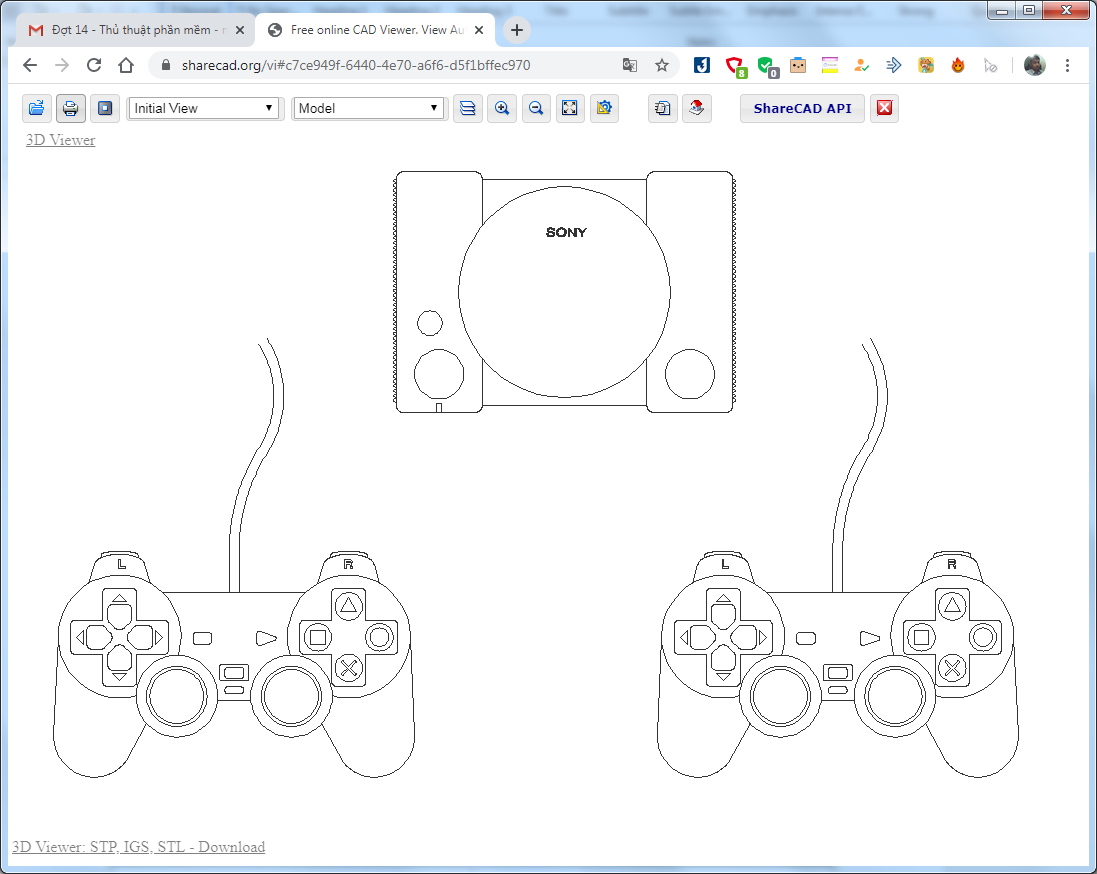Toggle the black background view button
The width and height of the screenshot is (1097, 874).
click(x=104, y=108)
